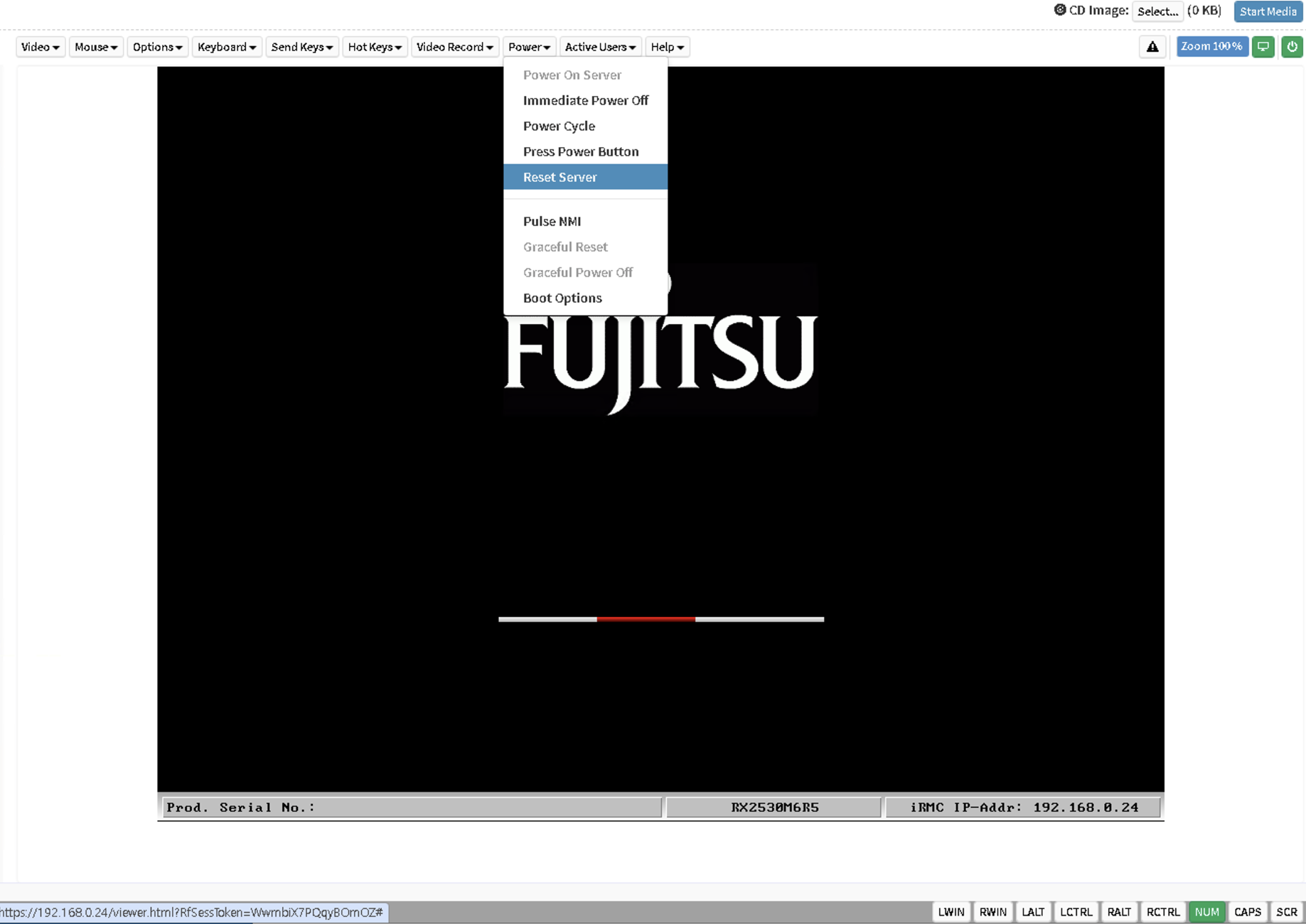Click the Fujitsu boot progress bar
The height and width of the screenshot is (924, 1306).
[661, 619]
